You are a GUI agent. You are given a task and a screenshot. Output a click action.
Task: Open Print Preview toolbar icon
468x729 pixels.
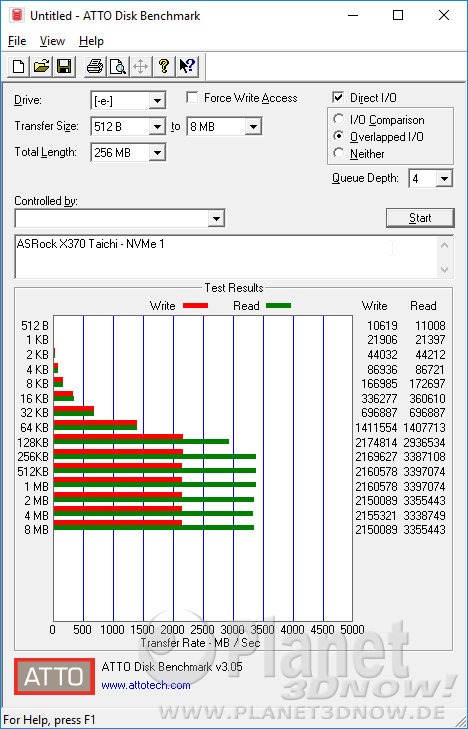coord(118,66)
